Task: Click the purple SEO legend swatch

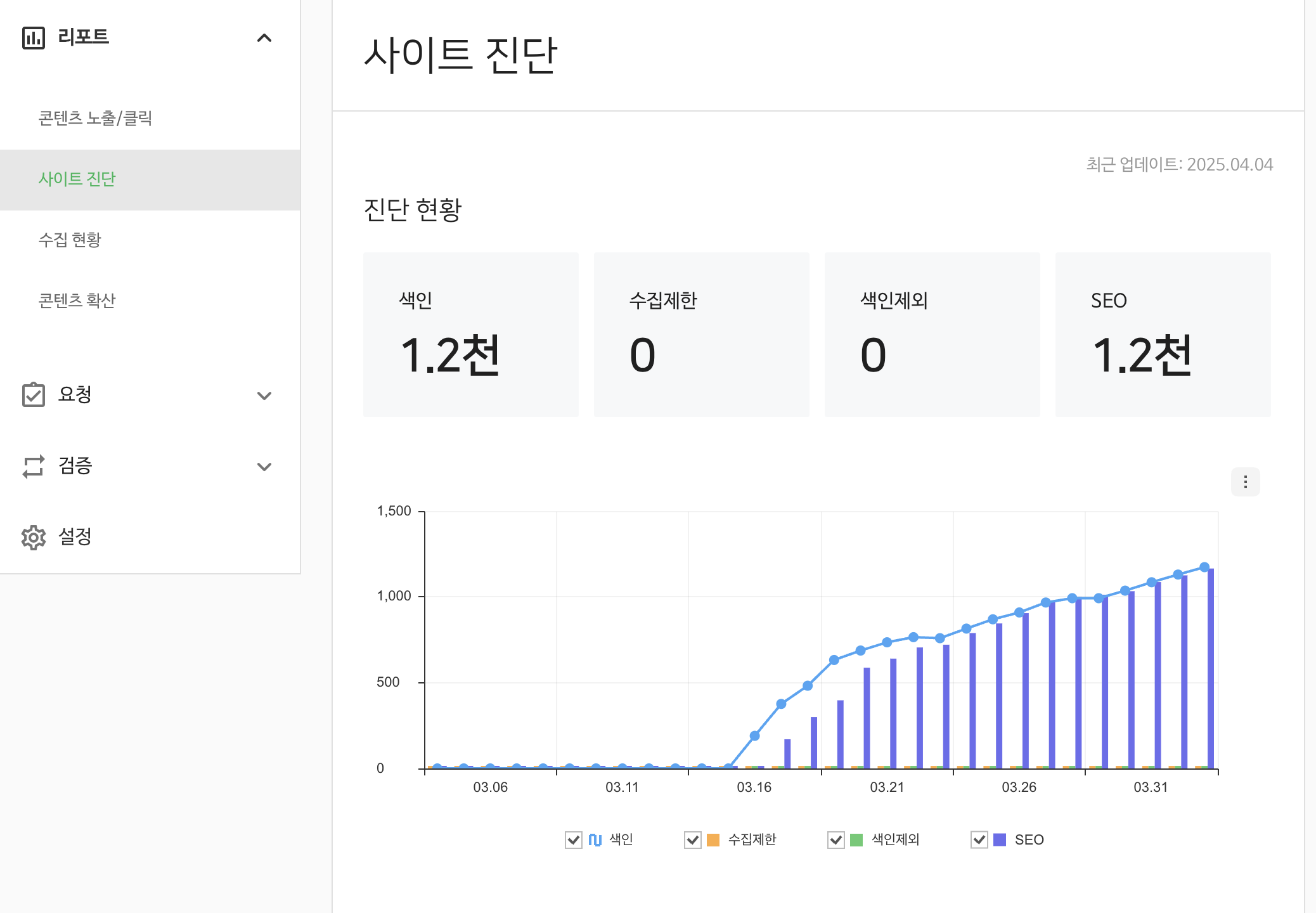Action: (x=1000, y=839)
